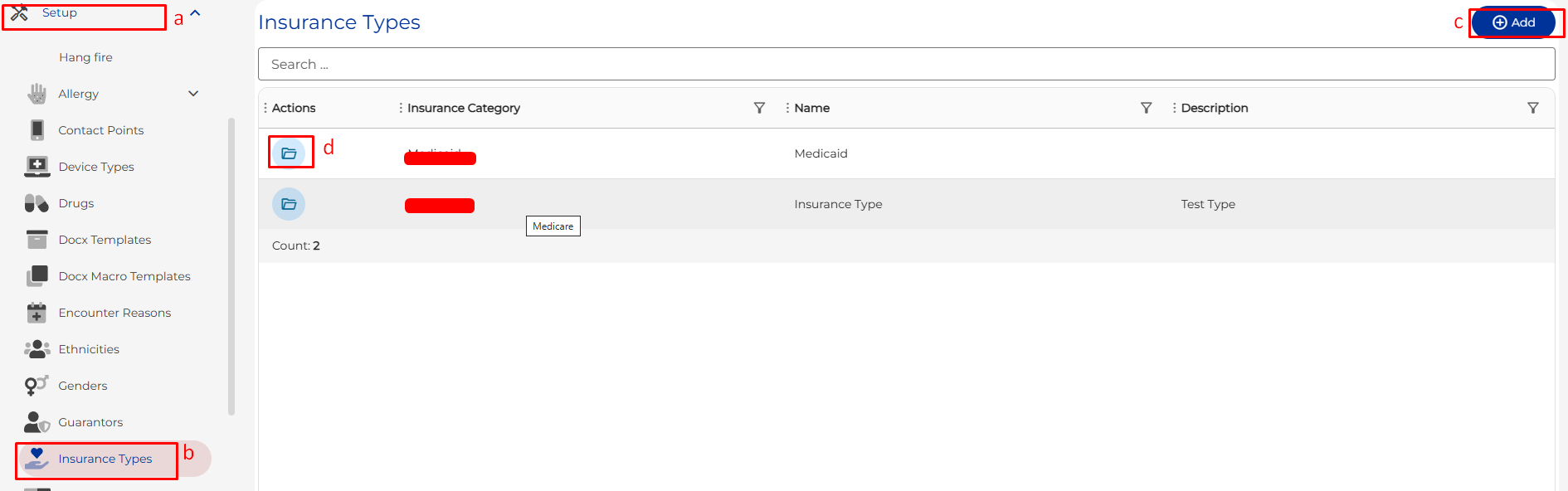Click the Encounter Reasons calendar icon
Screen dimensions: 1568x491
(37, 313)
